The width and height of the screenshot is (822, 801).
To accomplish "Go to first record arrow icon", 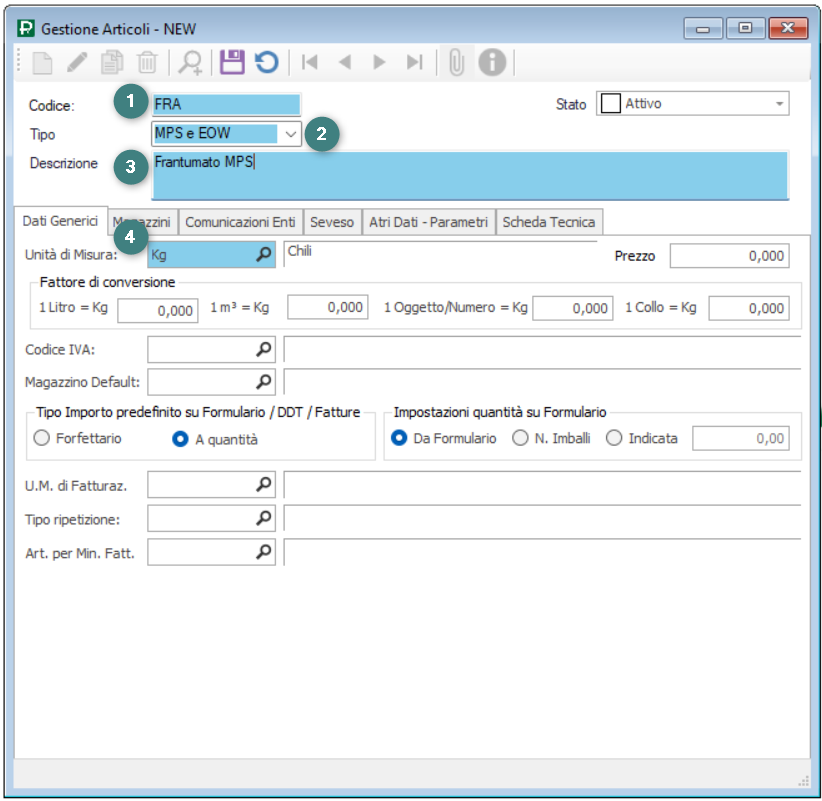I will tap(310, 63).
